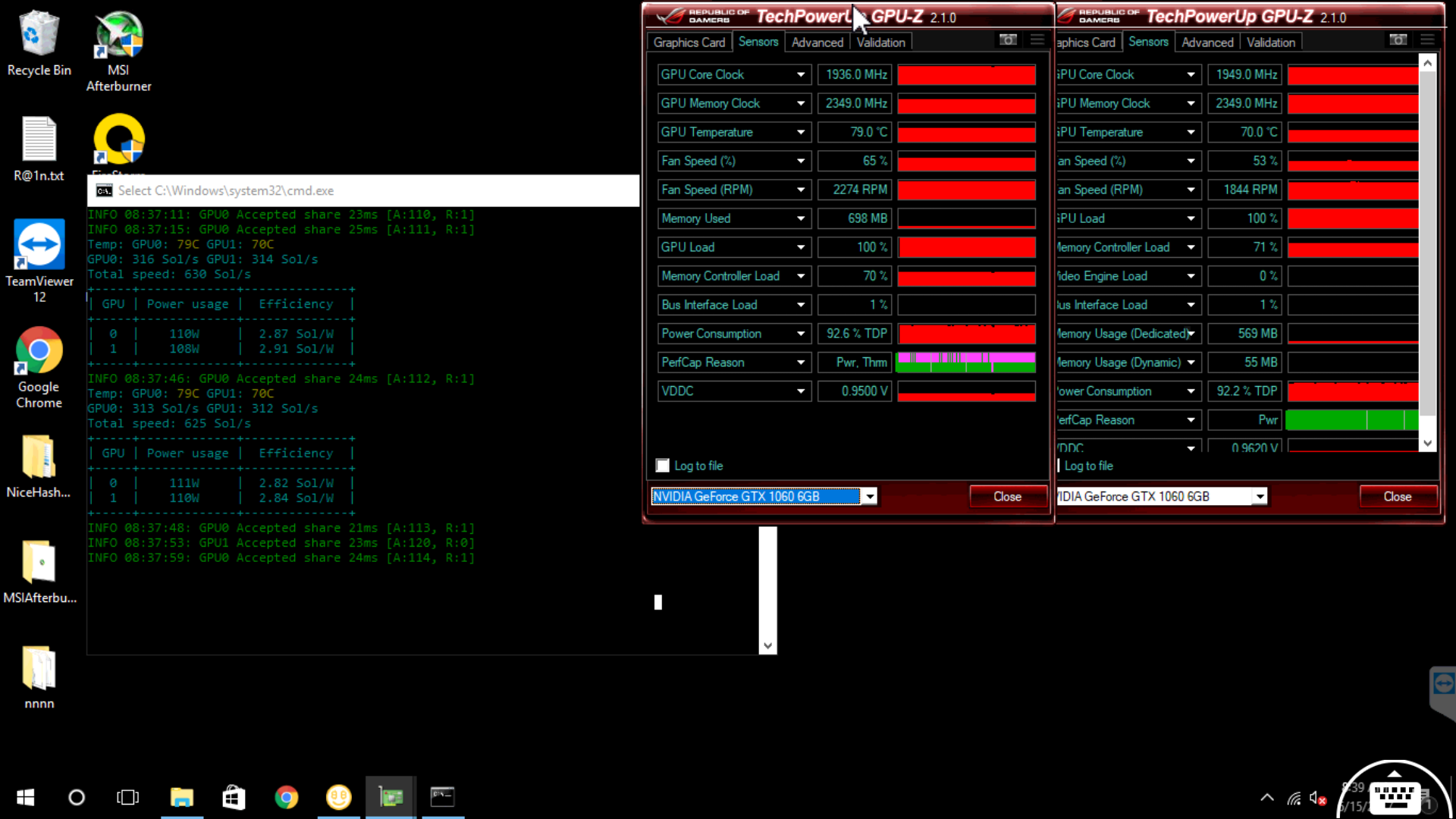Screen dimensions: 1456x819
Task: Switch to the Advanced tab in left GPU-Z
Action: tap(817, 42)
